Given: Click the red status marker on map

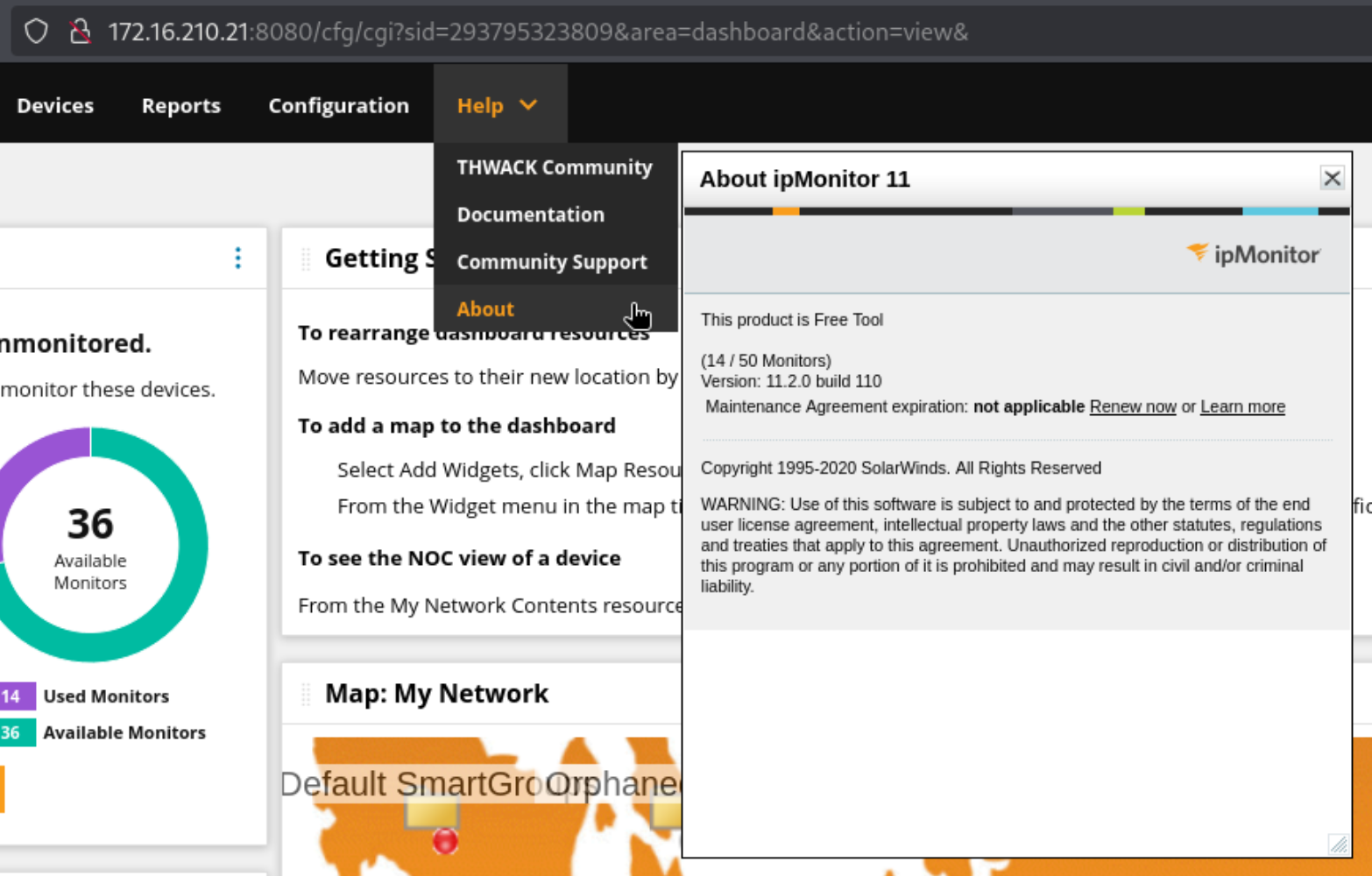Looking at the screenshot, I should (x=445, y=841).
